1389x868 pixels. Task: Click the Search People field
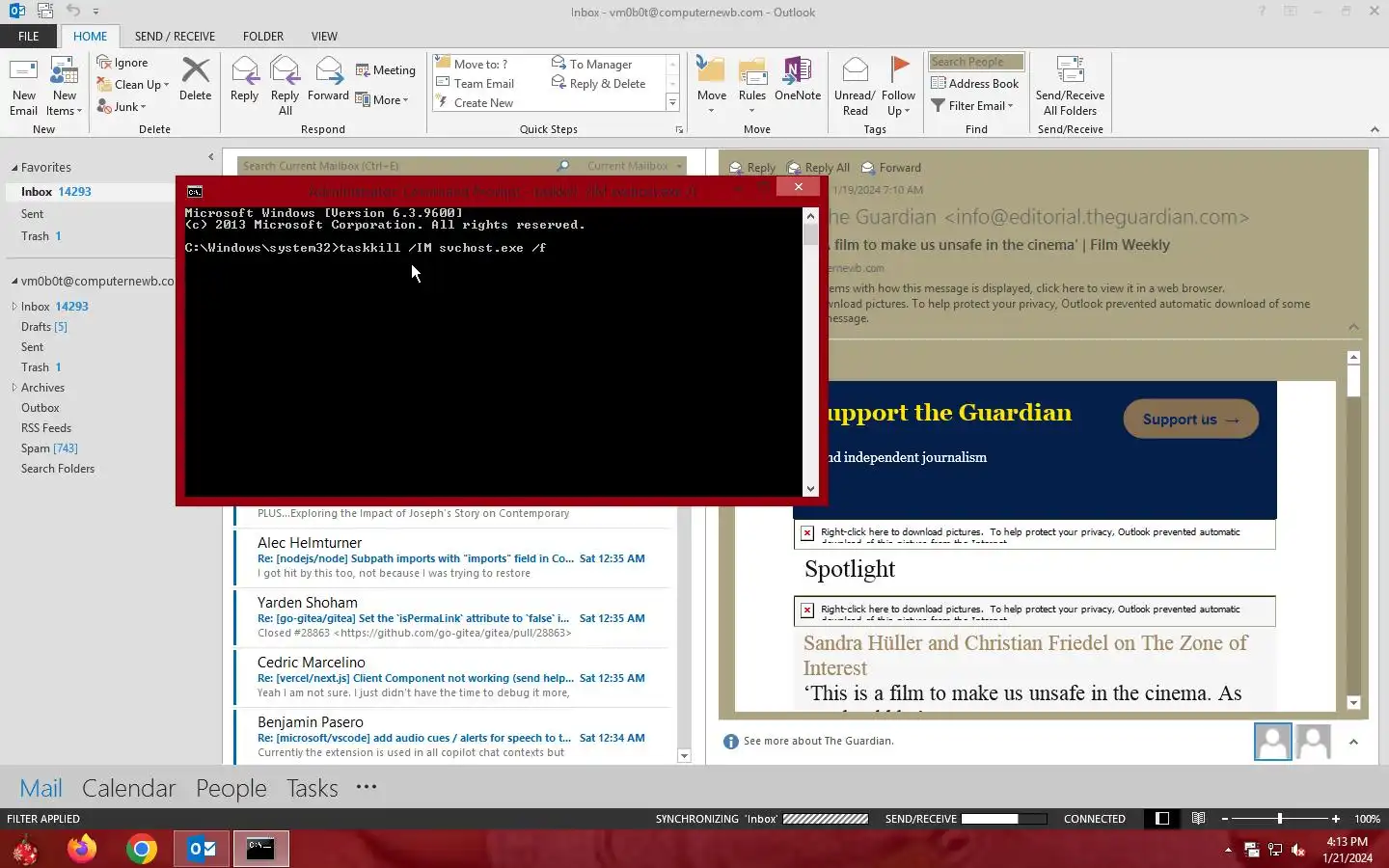click(976, 62)
